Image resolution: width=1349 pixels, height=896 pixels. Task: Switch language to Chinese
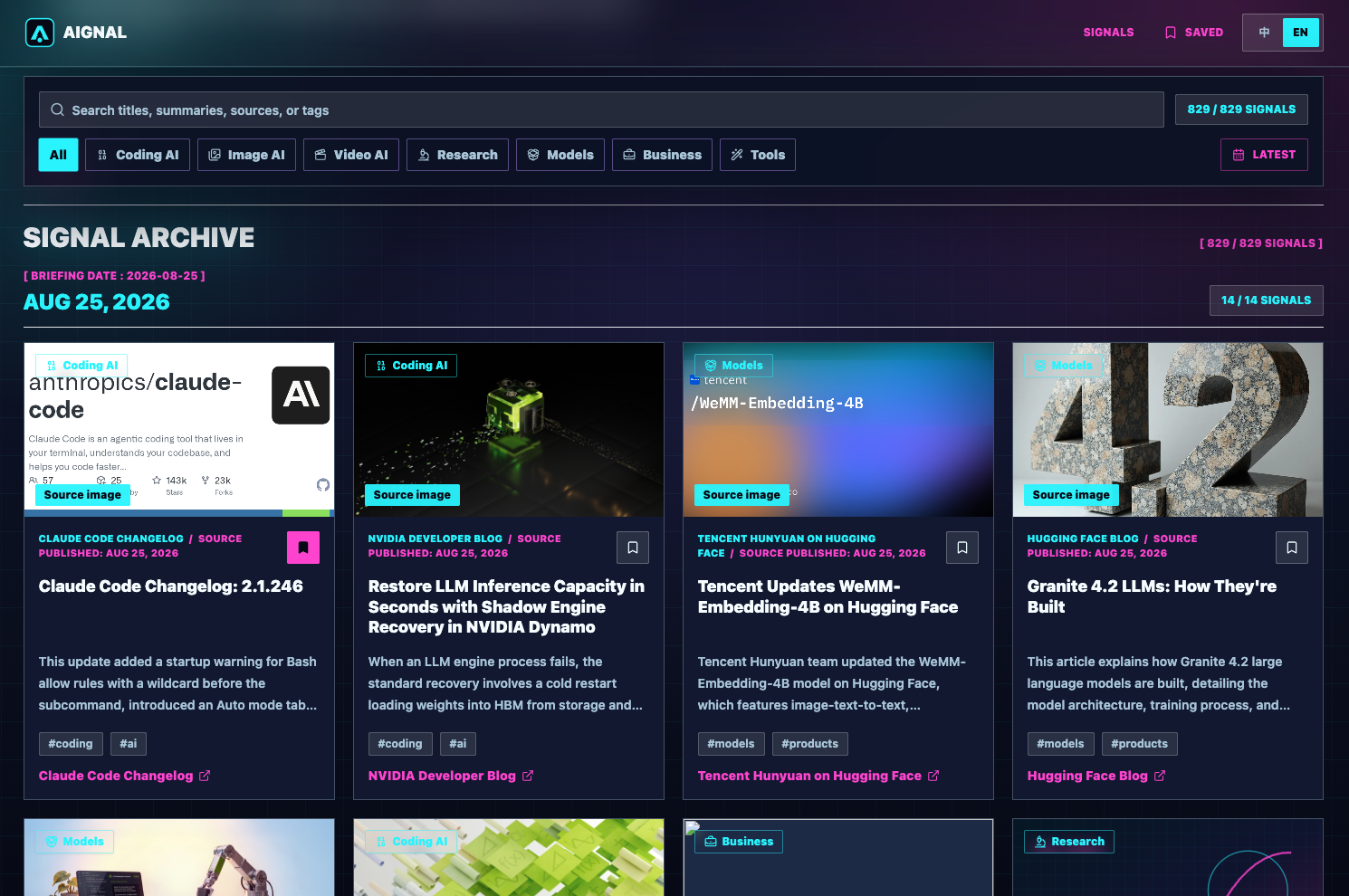pos(1264,33)
